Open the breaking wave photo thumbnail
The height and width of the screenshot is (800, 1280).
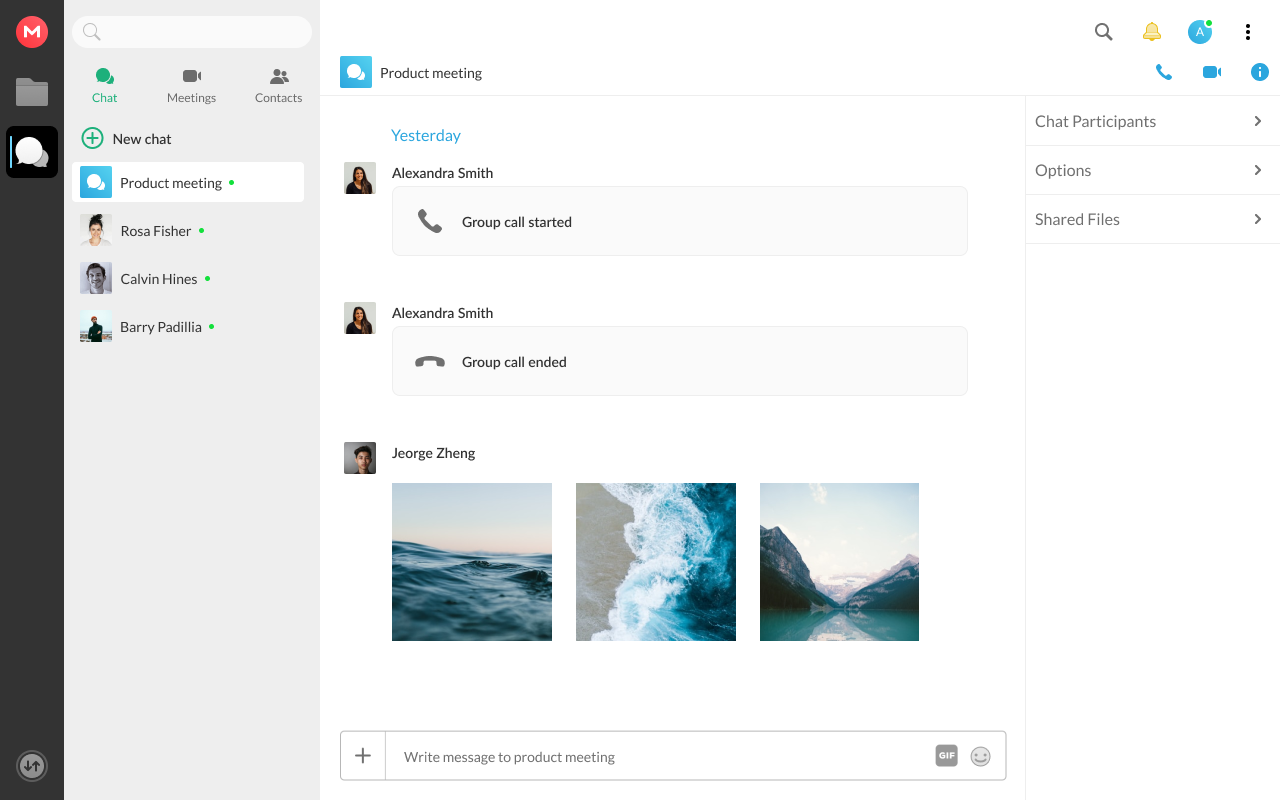tap(656, 562)
